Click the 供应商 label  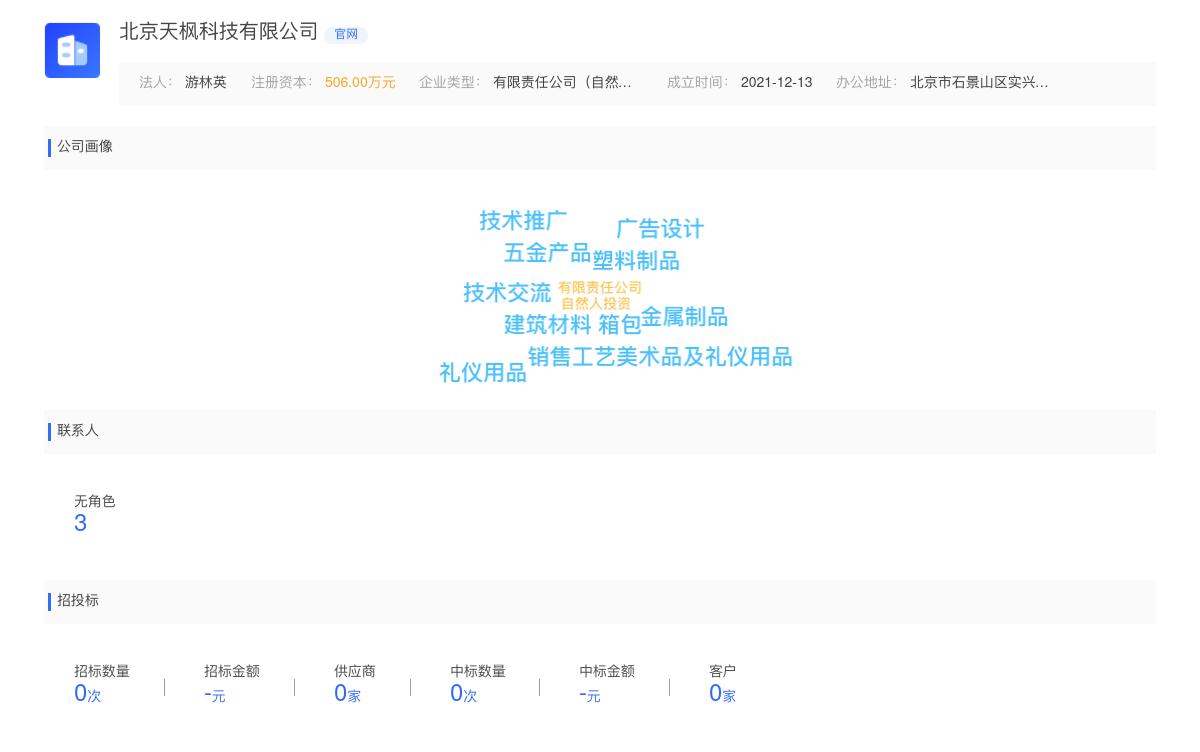[x=355, y=672]
